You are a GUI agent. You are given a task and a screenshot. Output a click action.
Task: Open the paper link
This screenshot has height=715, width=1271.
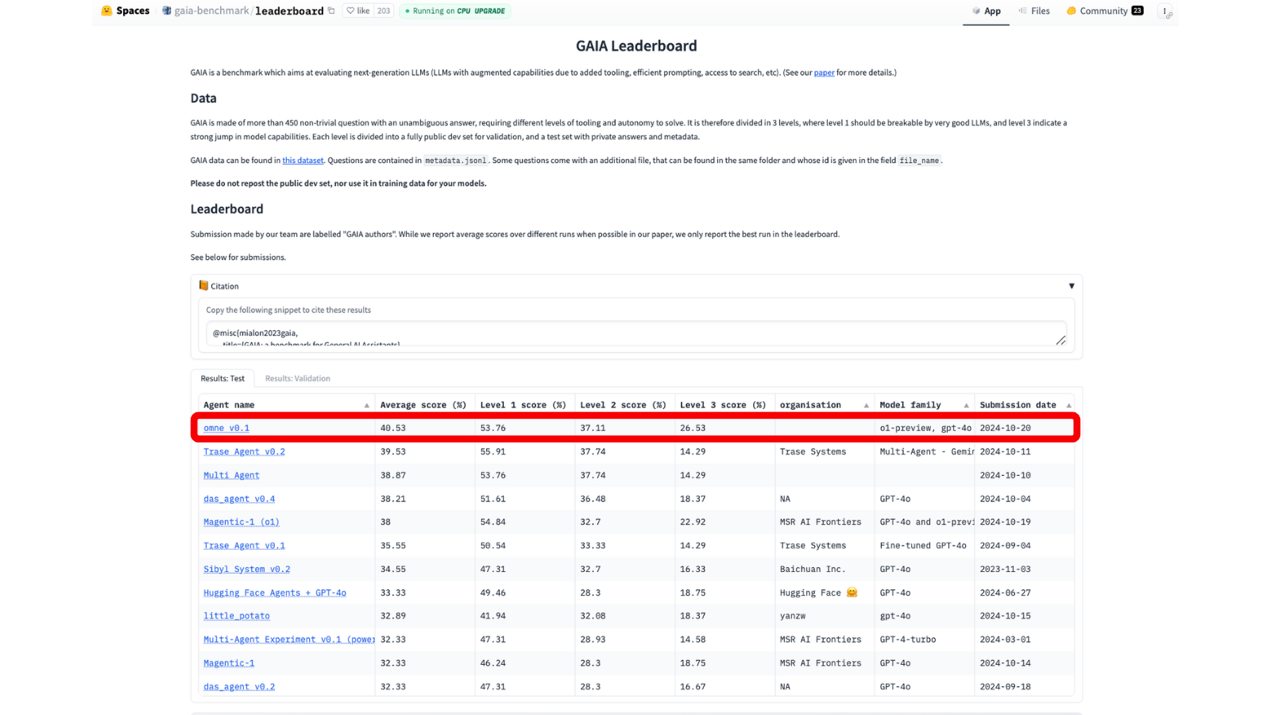(x=823, y=73)
